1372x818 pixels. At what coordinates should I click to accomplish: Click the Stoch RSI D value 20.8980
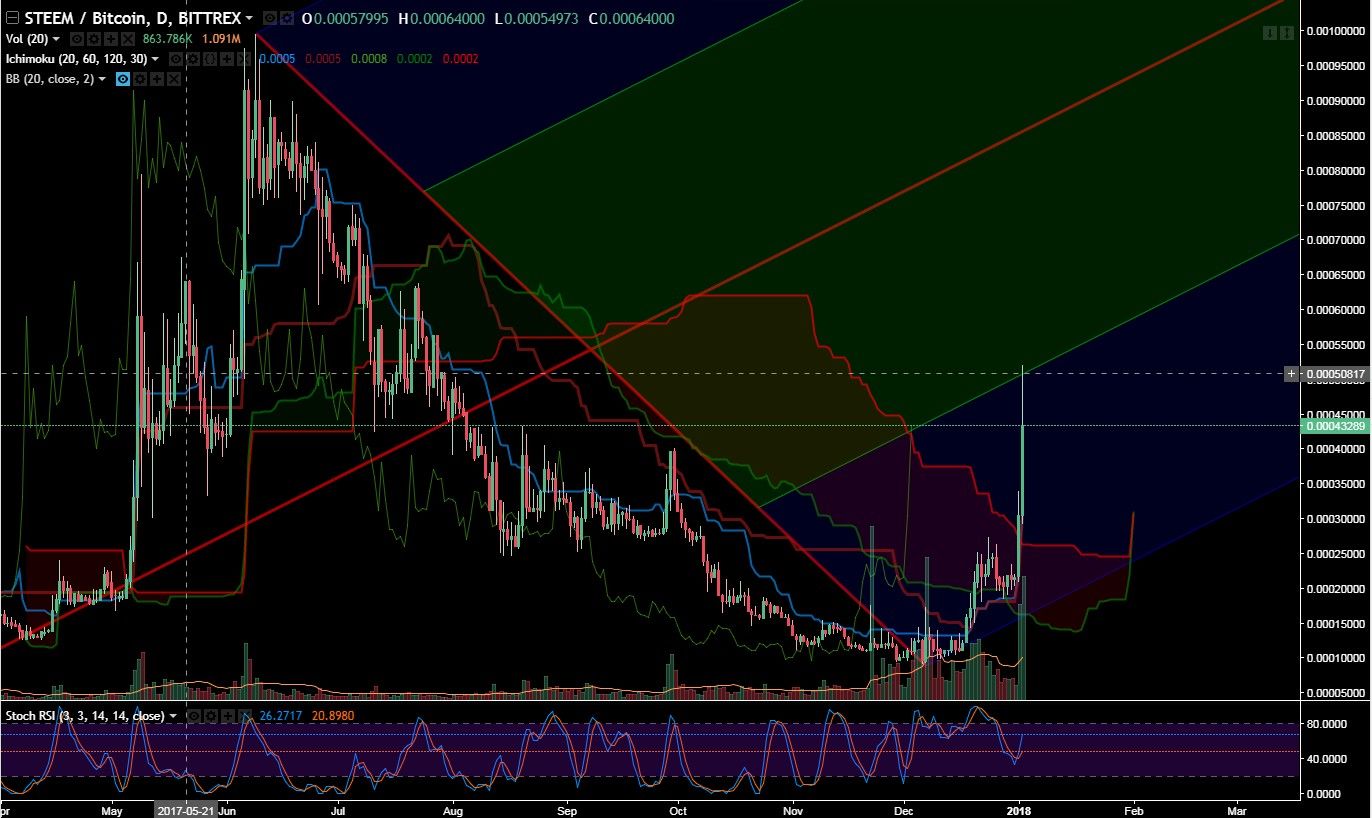point(333,716)
